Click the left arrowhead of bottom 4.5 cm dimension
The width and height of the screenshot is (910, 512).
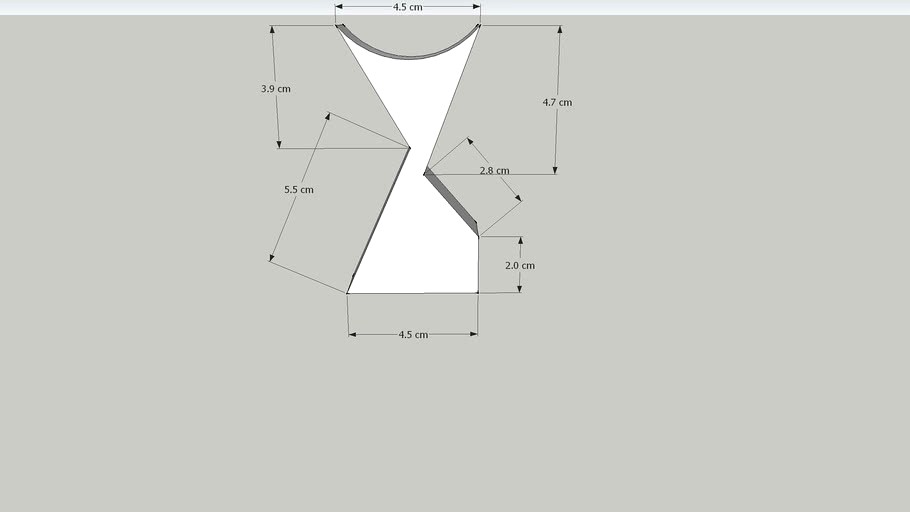pos(352,334)
